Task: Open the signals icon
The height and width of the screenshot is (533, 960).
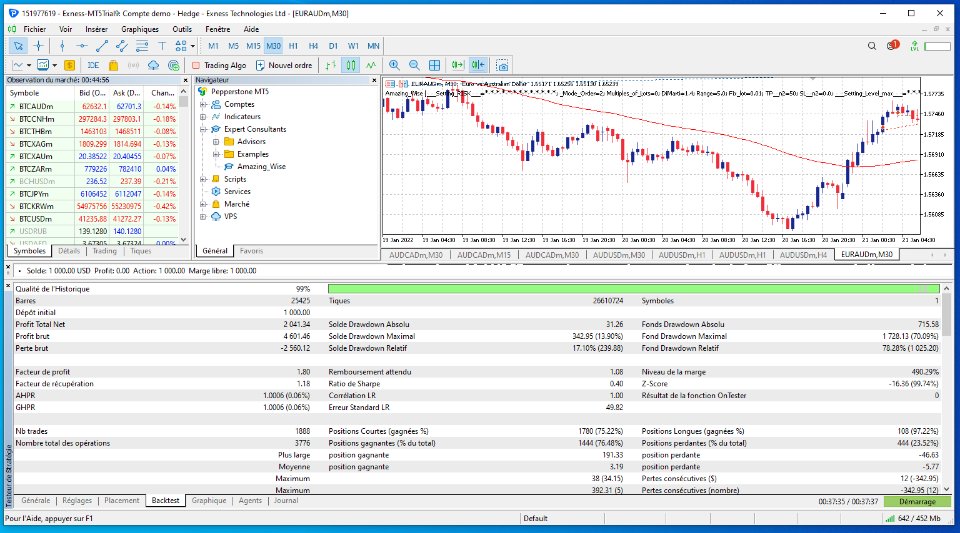Action: (133, 65)
